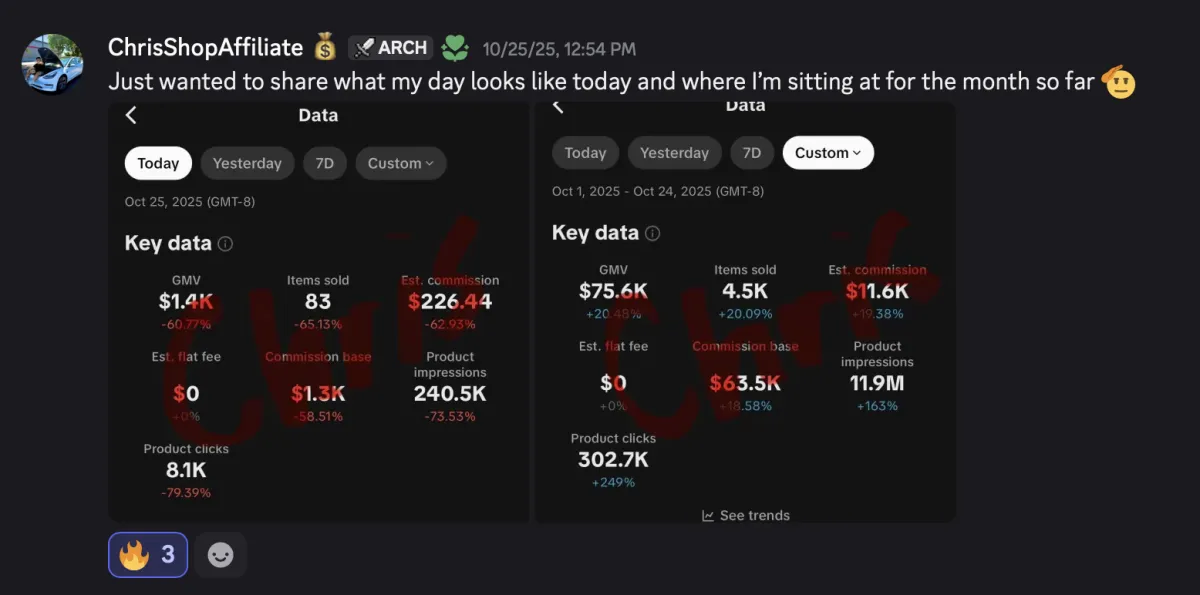Select the highlighted Today pill in the daily screenshot
Viewport: 1200px width, 595px height.
(x=158, y=163)
